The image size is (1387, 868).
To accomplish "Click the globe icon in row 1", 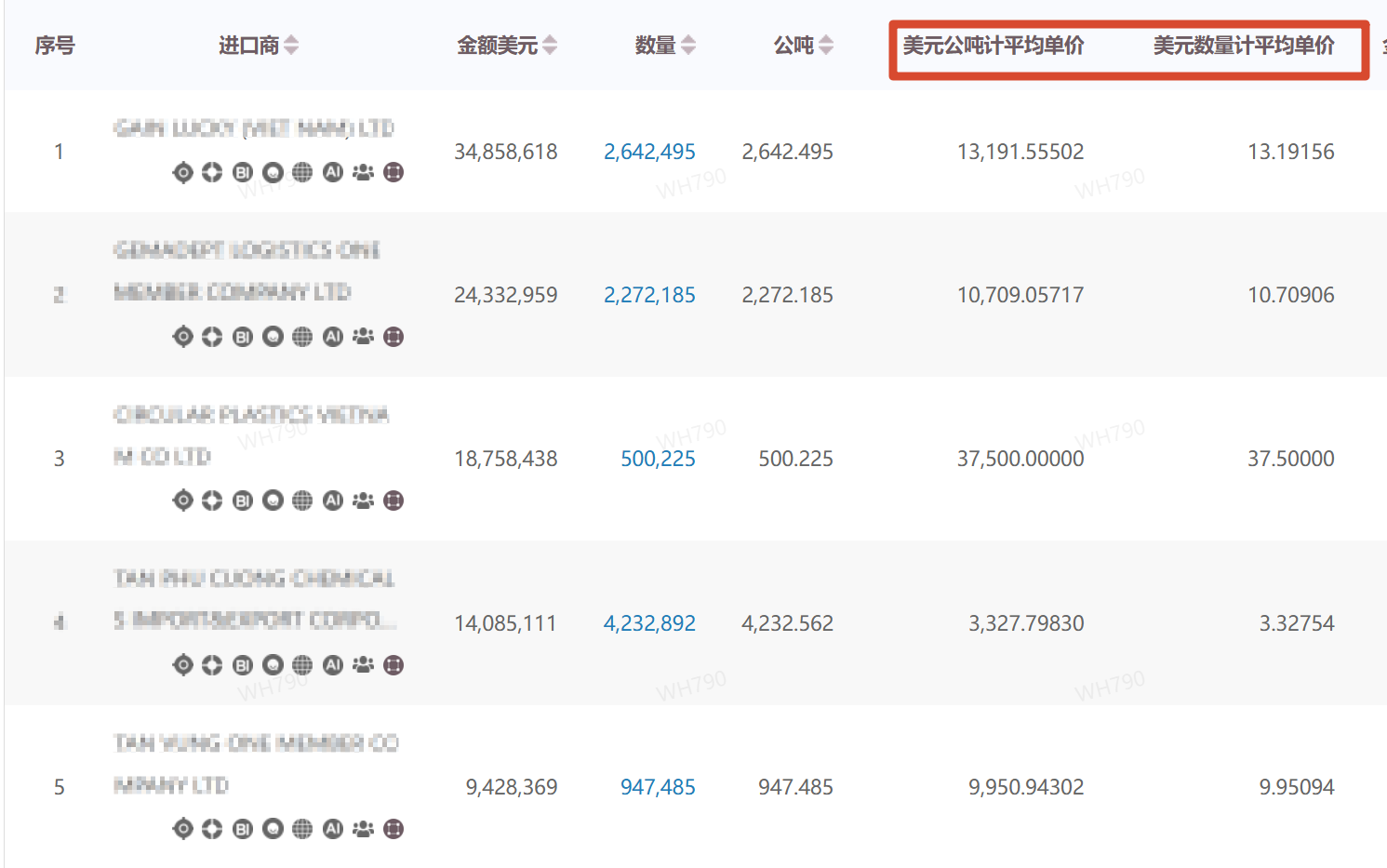I will coord(302,172).
